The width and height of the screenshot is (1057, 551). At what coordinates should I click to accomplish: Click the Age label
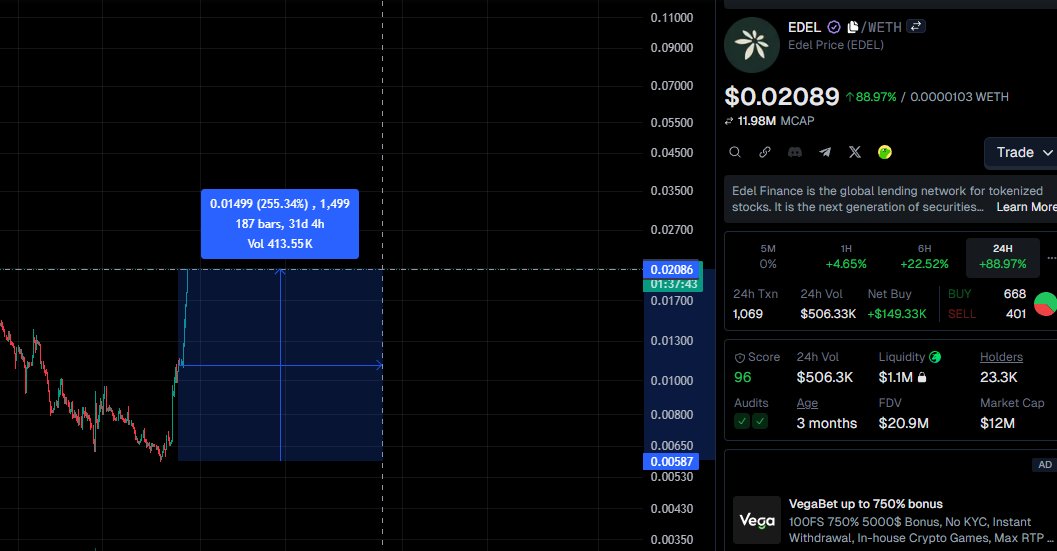(807, 403)
